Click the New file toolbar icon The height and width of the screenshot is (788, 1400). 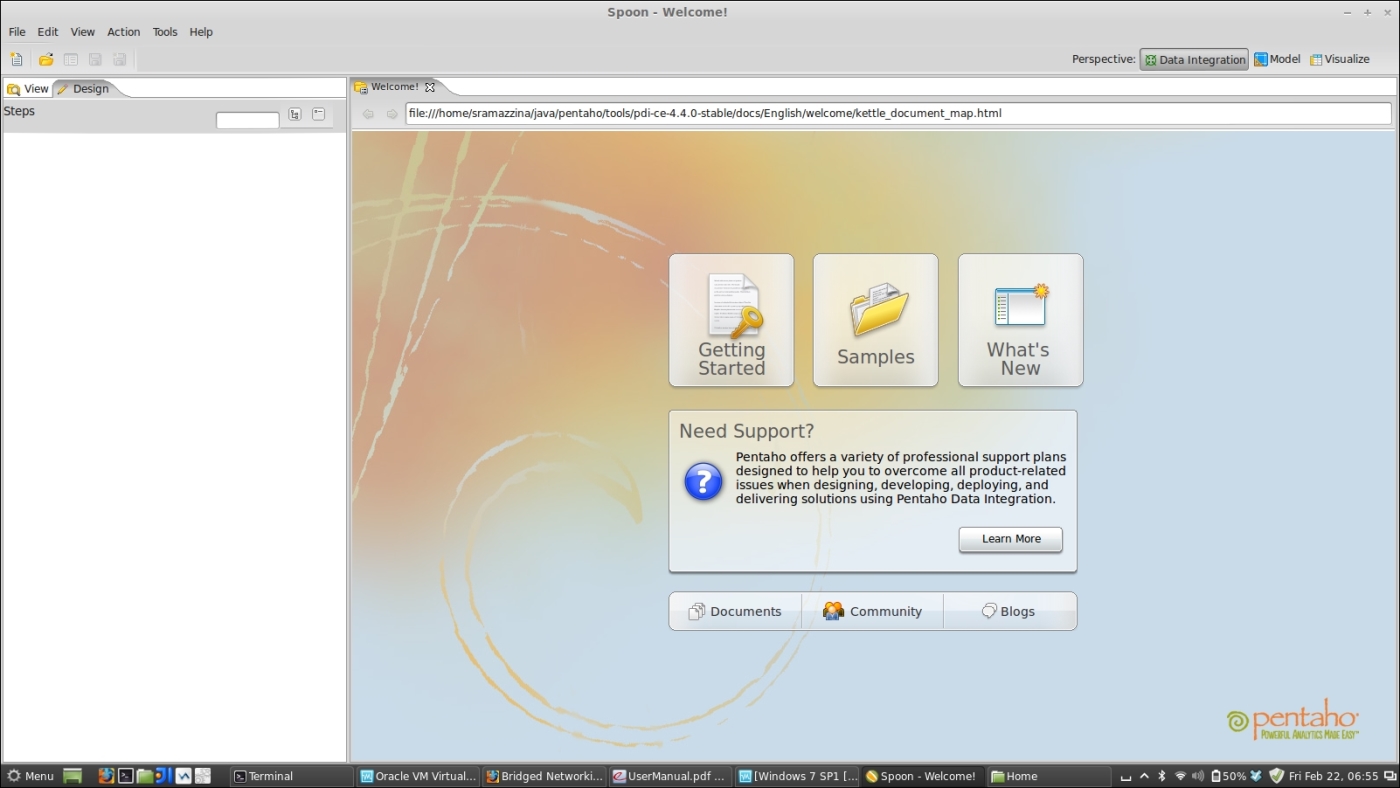click(16, 60)
